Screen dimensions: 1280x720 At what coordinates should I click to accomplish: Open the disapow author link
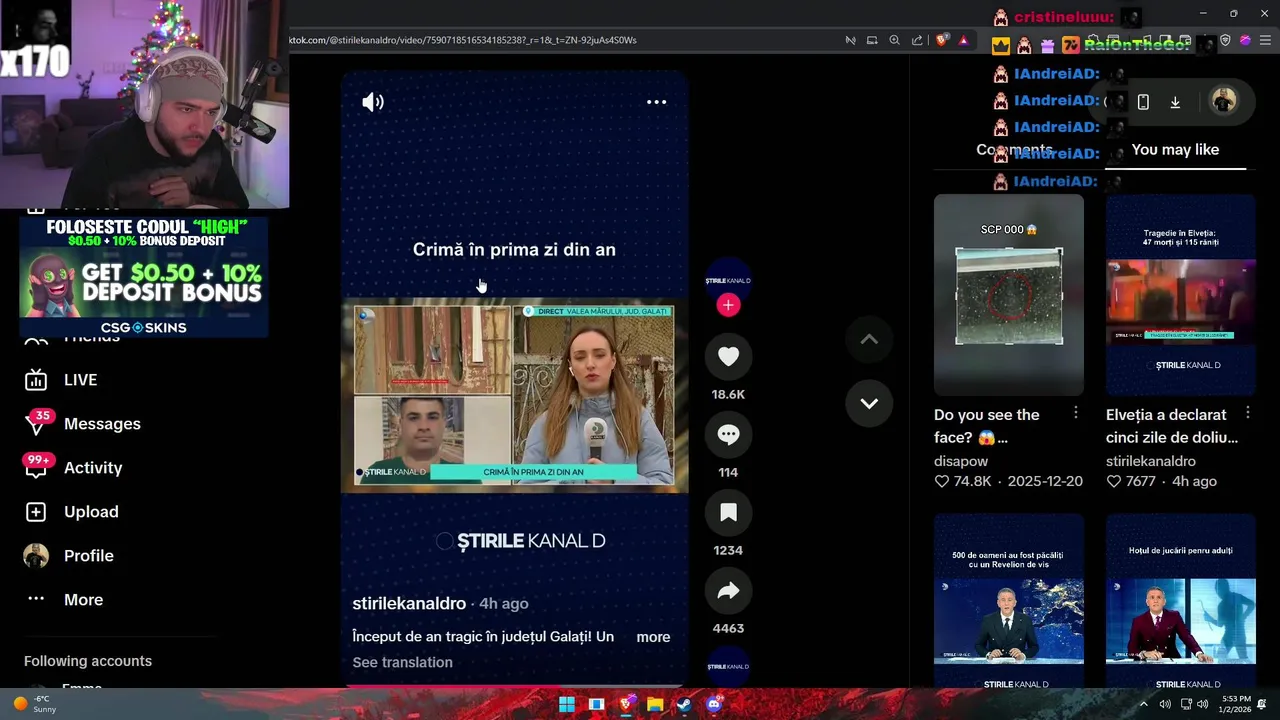pyautogui.click(x=961, y=461)
